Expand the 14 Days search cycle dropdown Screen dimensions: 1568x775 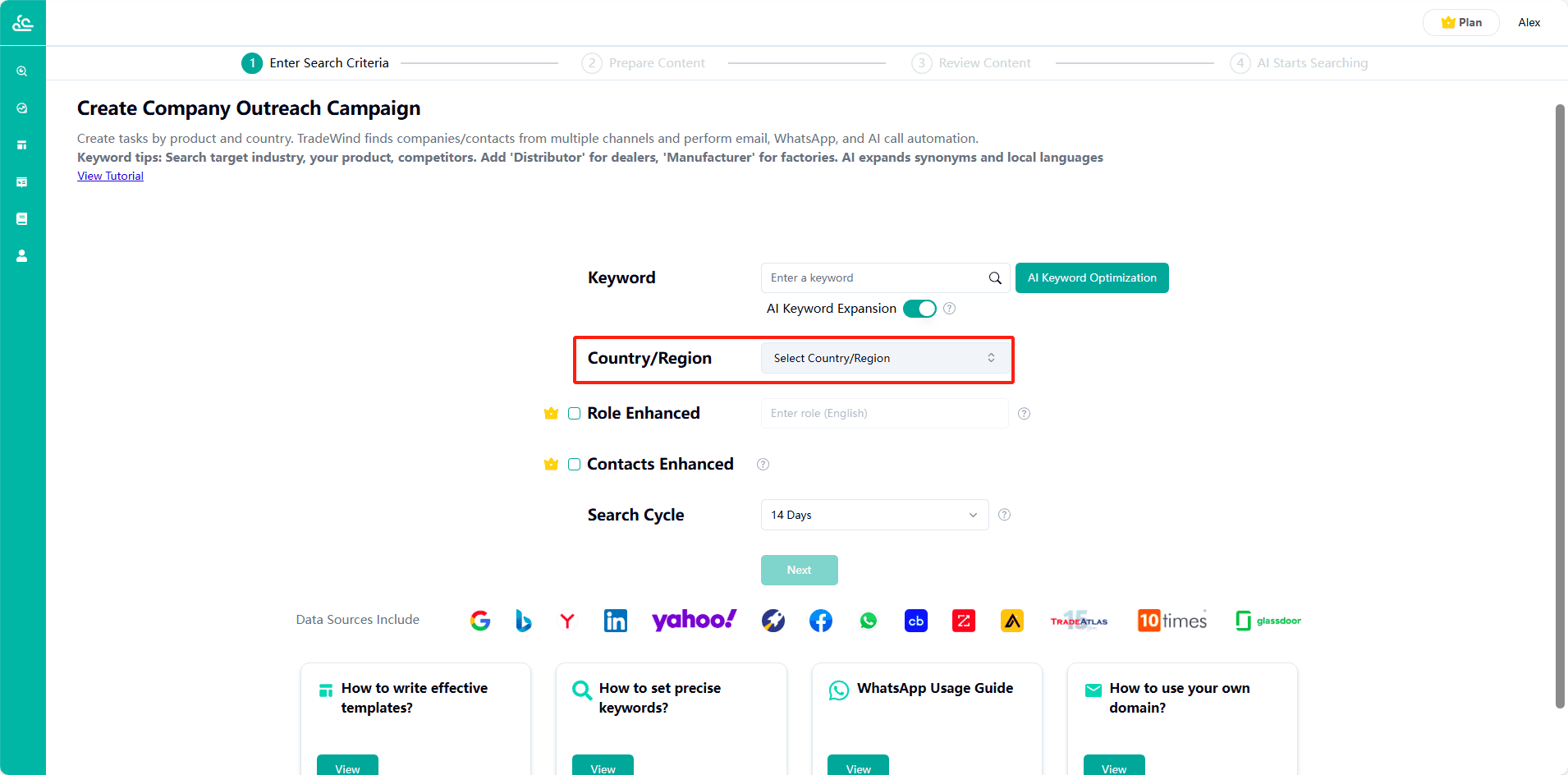(x=874, y=515)
